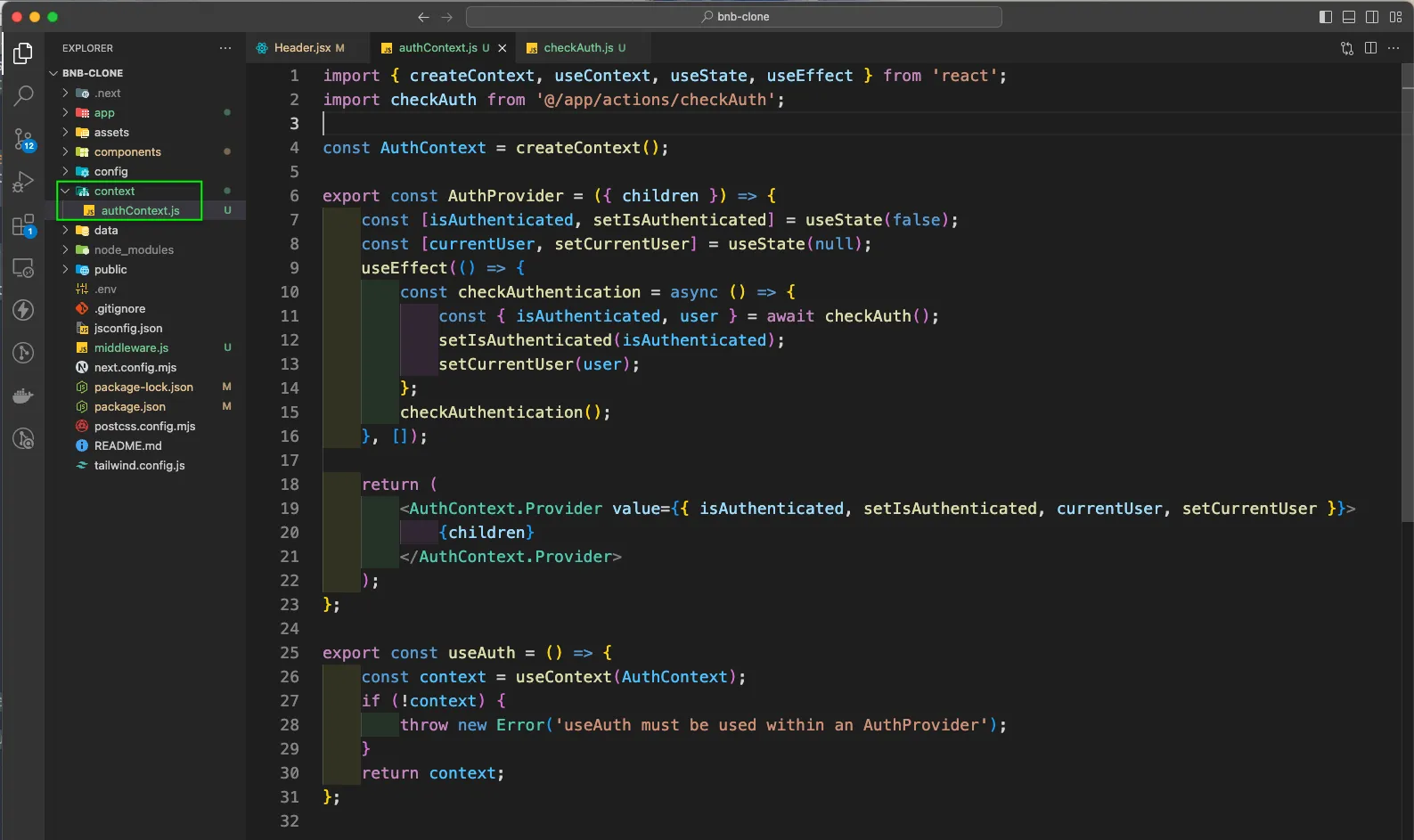1414x840 pixels.
Task: Open the Docker whale icon
Action: point(23,396)
